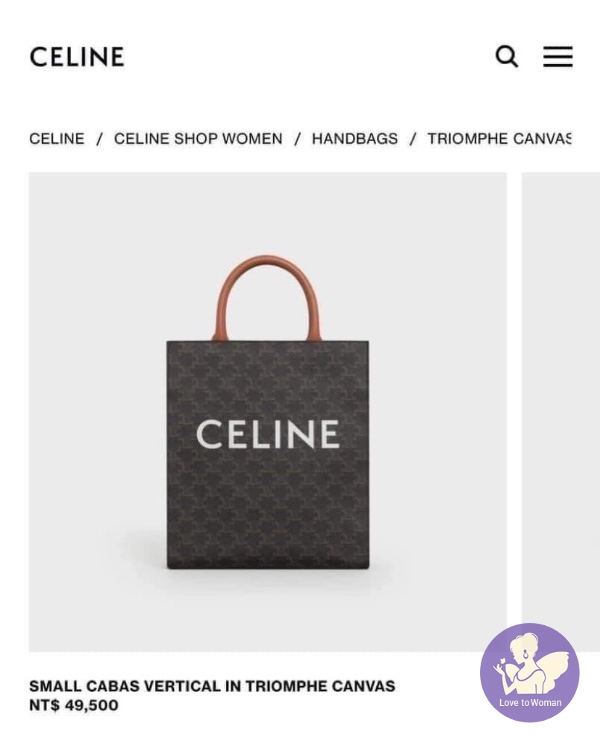Click the slash separator before TRIOMPHE CANVAS
This screenshot has width=600, height=750.
[413, 139]
